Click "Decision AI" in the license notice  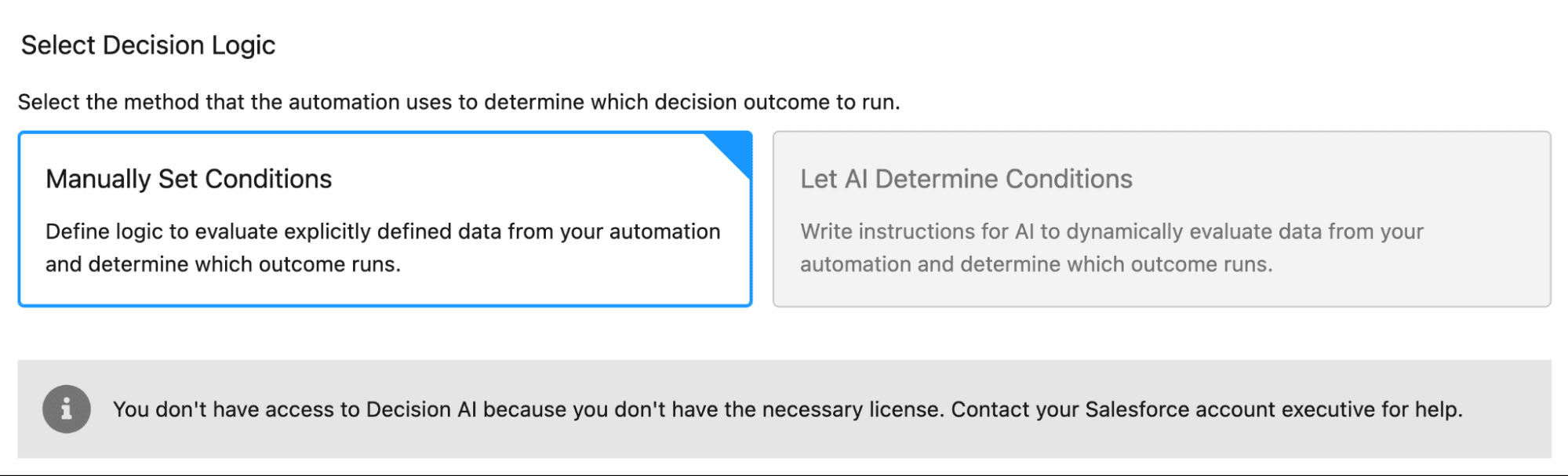tap(421, 410)
